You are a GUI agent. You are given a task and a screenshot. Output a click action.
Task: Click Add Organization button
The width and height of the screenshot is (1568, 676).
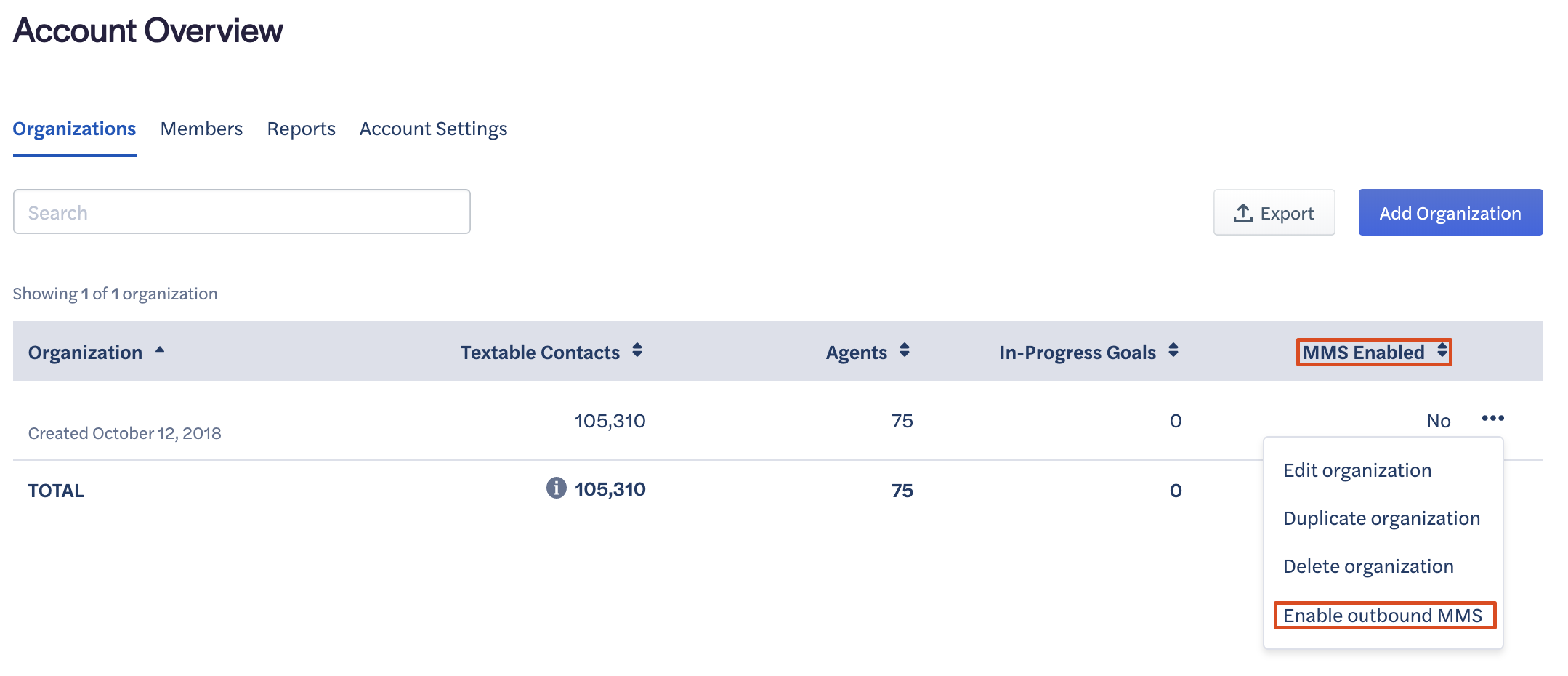coord(1450,212)
